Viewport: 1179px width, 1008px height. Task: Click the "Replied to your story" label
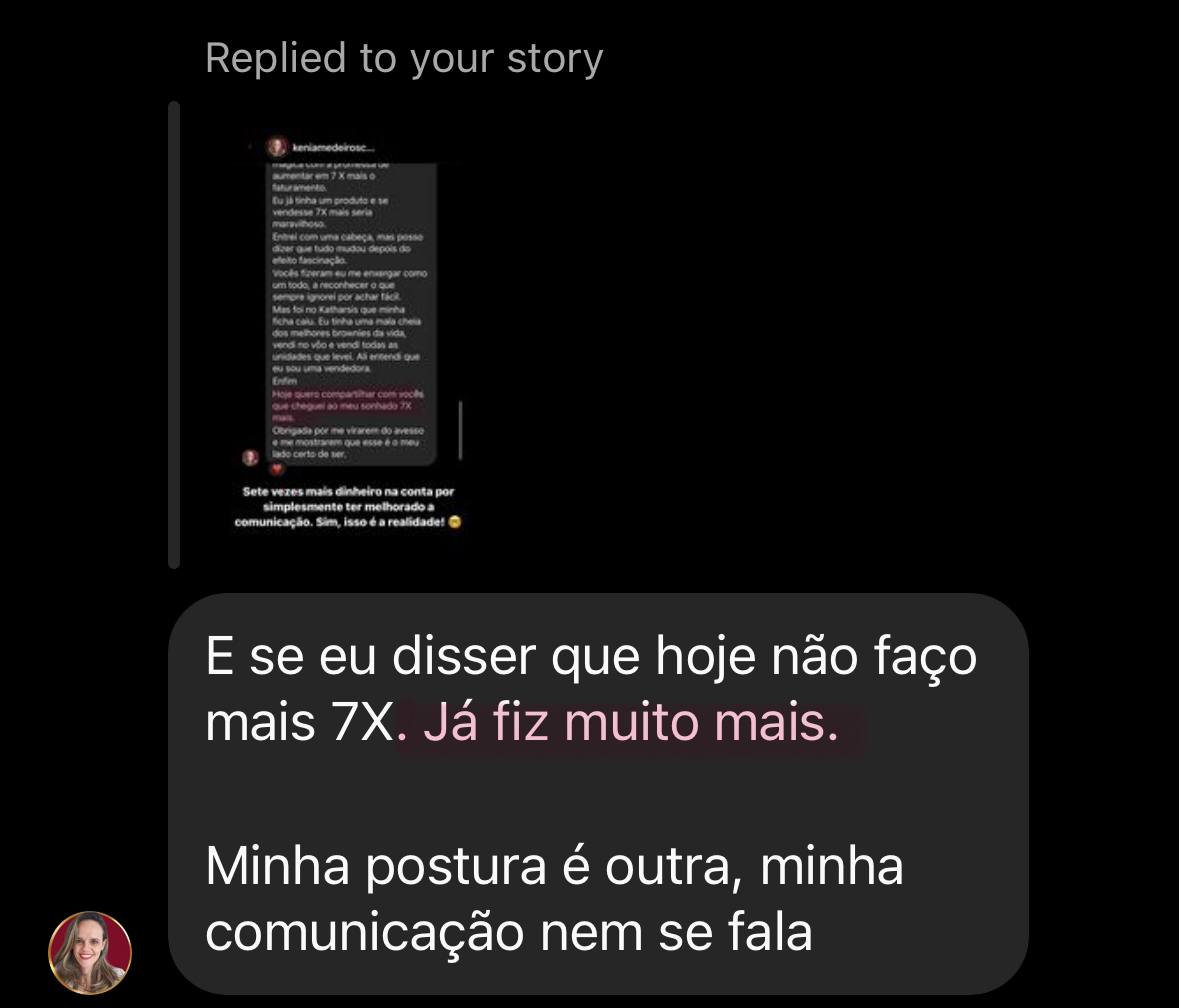404,59
